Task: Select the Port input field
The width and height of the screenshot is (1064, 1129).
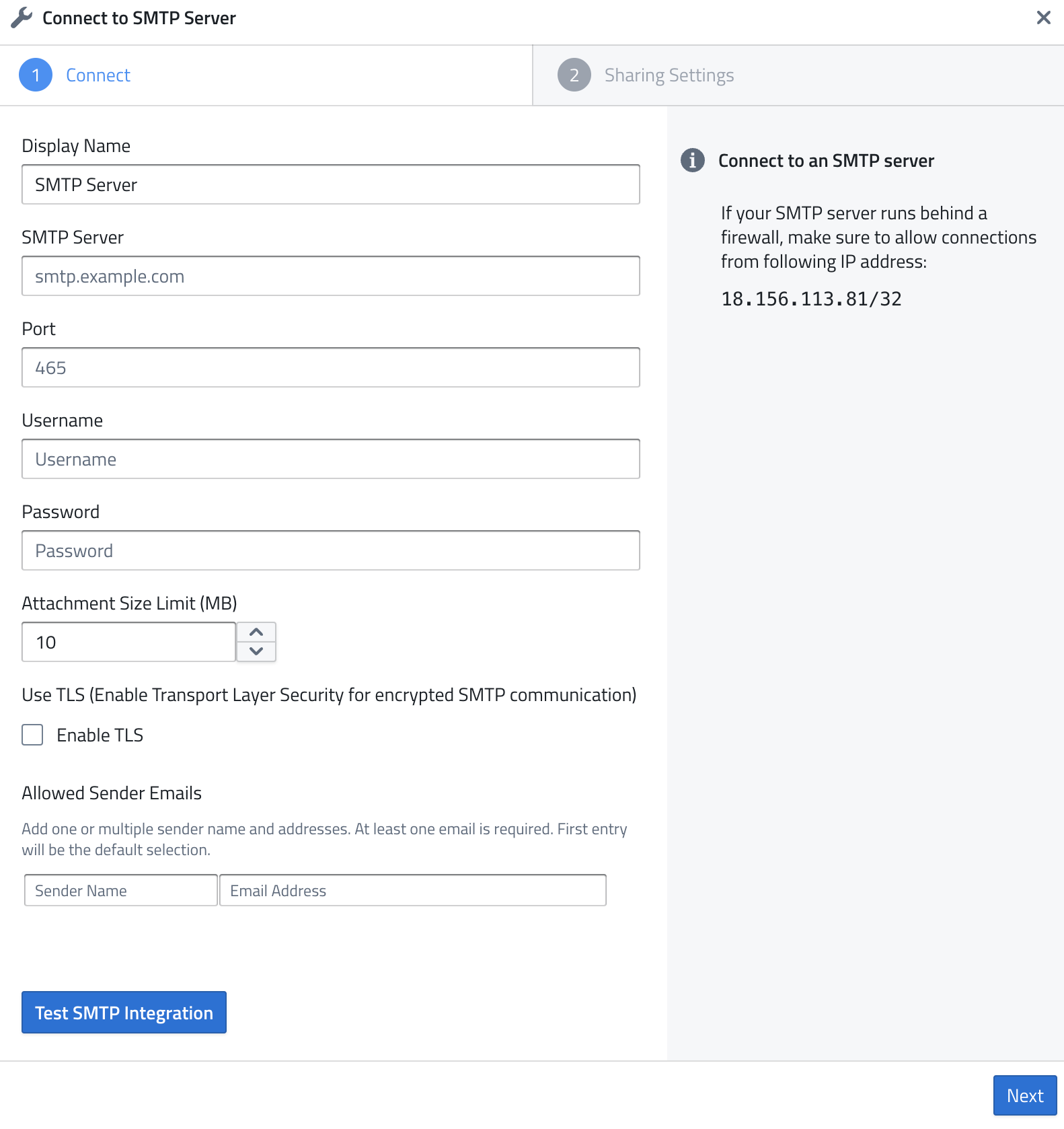Action: coord(330,368)
